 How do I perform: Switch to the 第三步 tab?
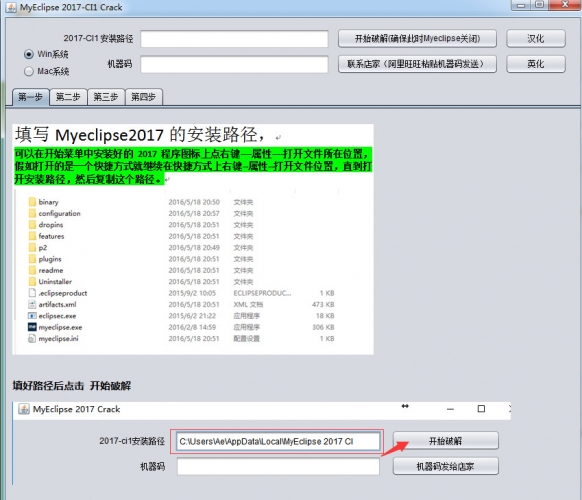pyautogui.click(x=106, y=97)
